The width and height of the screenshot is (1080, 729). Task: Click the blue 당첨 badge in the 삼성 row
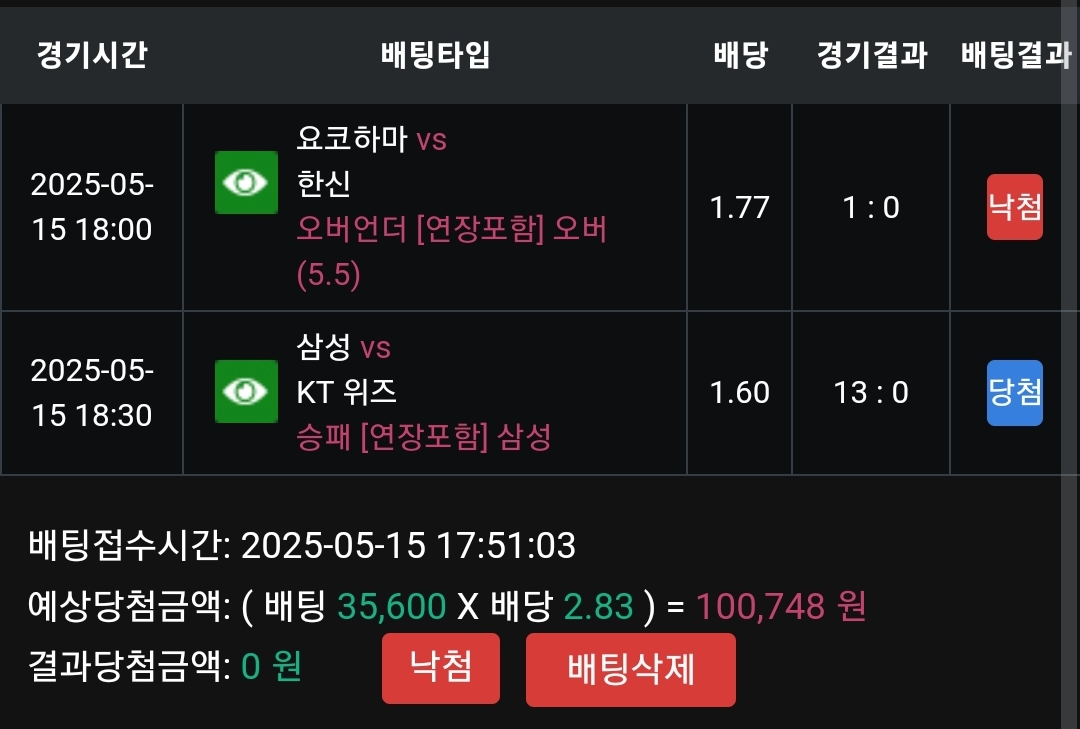[x=1014, y=392]
